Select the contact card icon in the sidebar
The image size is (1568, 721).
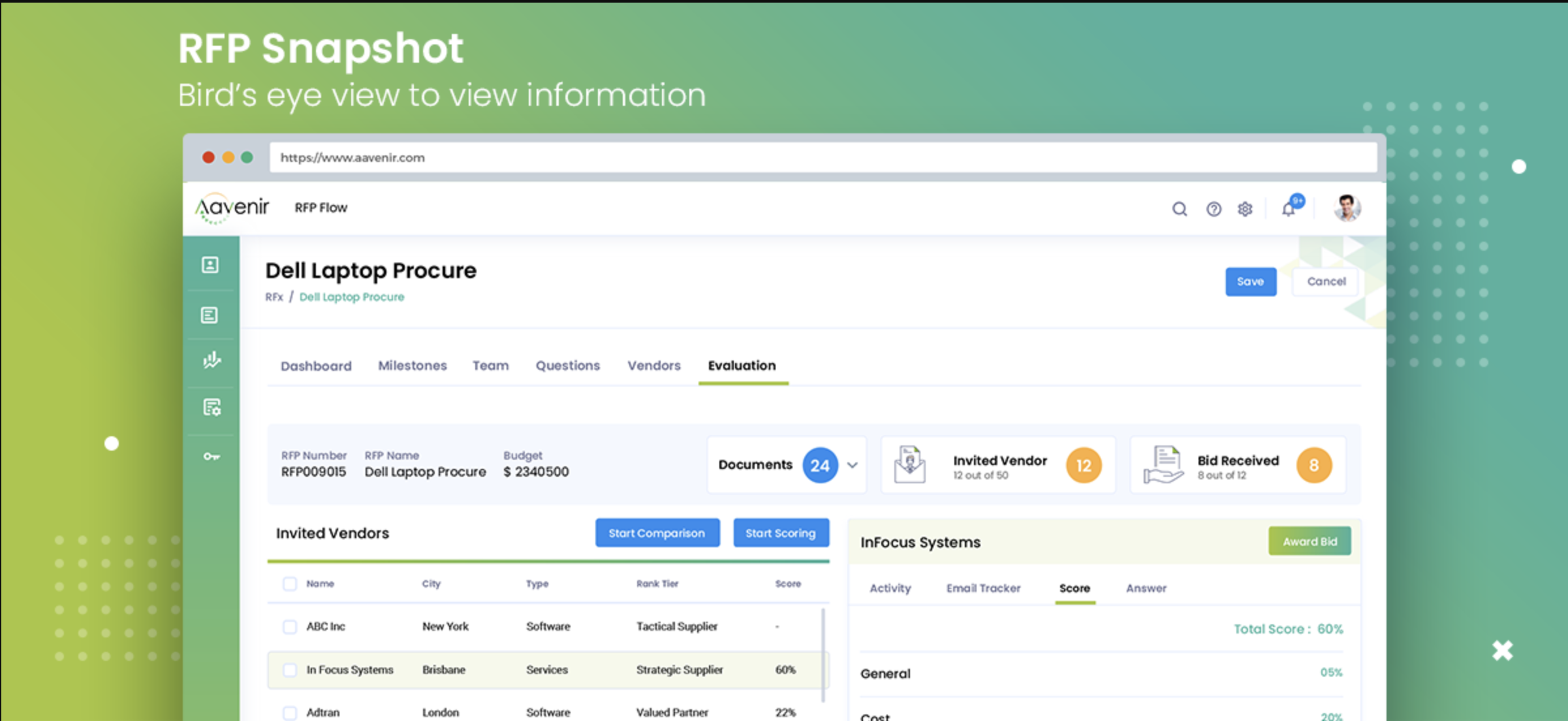click(x=210, y=266)
